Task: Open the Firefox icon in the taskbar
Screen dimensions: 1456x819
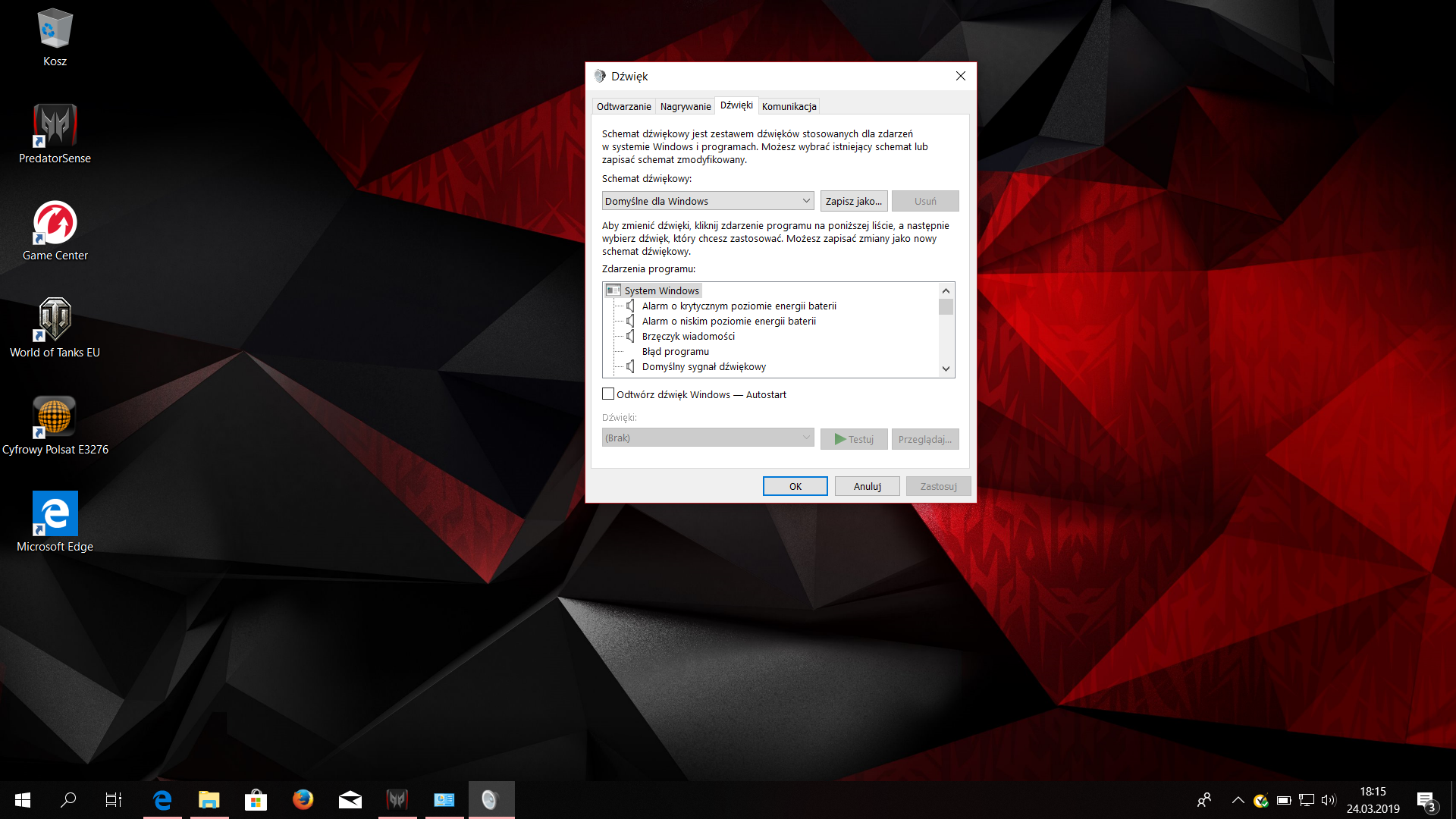Action: point(303,799)
